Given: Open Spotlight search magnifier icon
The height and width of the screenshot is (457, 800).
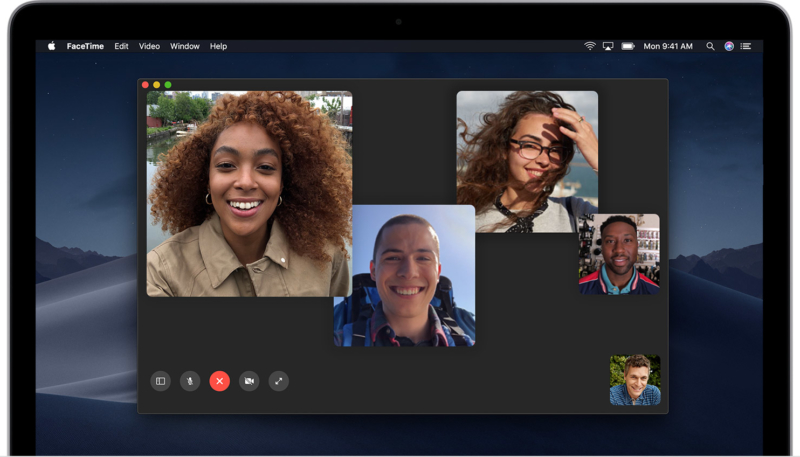Looking at the screenshot, I should (x=711, y=46).
